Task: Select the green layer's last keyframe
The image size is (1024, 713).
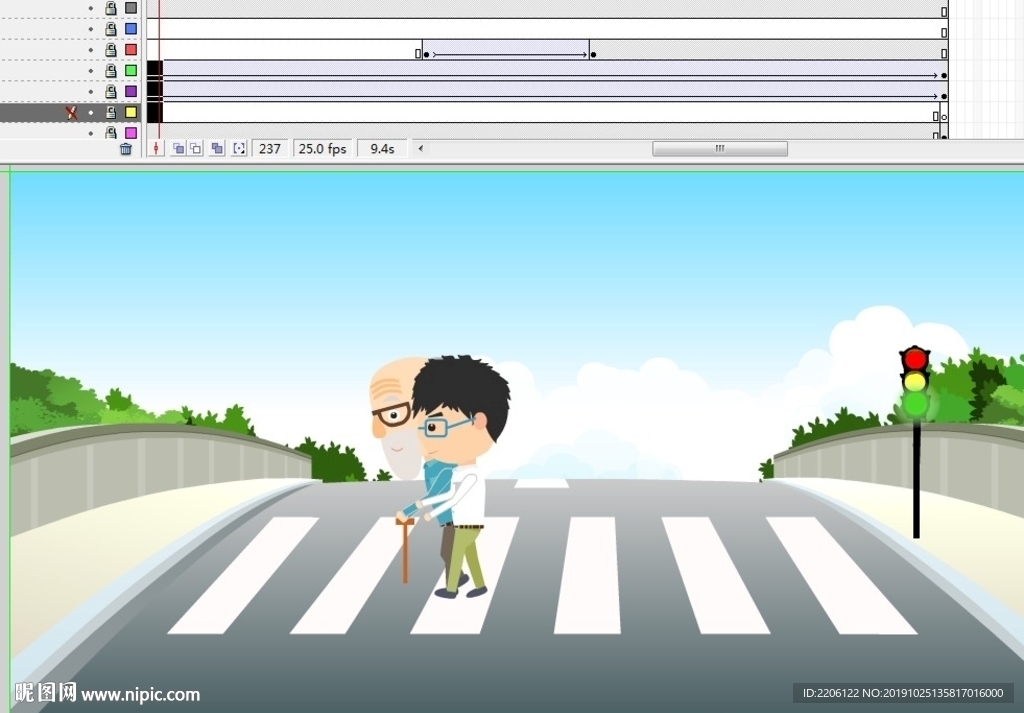Action: coord(944,76)
